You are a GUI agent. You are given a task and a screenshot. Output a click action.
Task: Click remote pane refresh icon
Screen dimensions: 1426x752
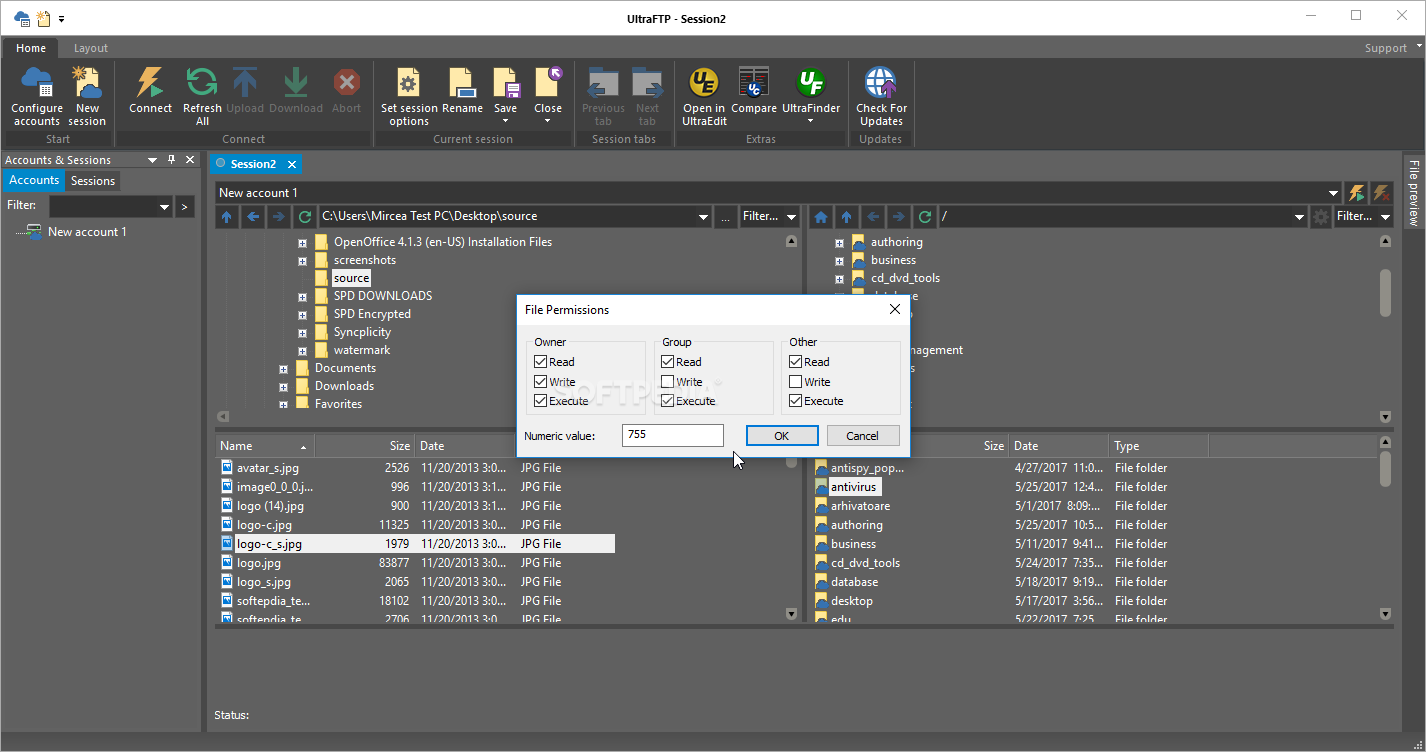point(925,216)
